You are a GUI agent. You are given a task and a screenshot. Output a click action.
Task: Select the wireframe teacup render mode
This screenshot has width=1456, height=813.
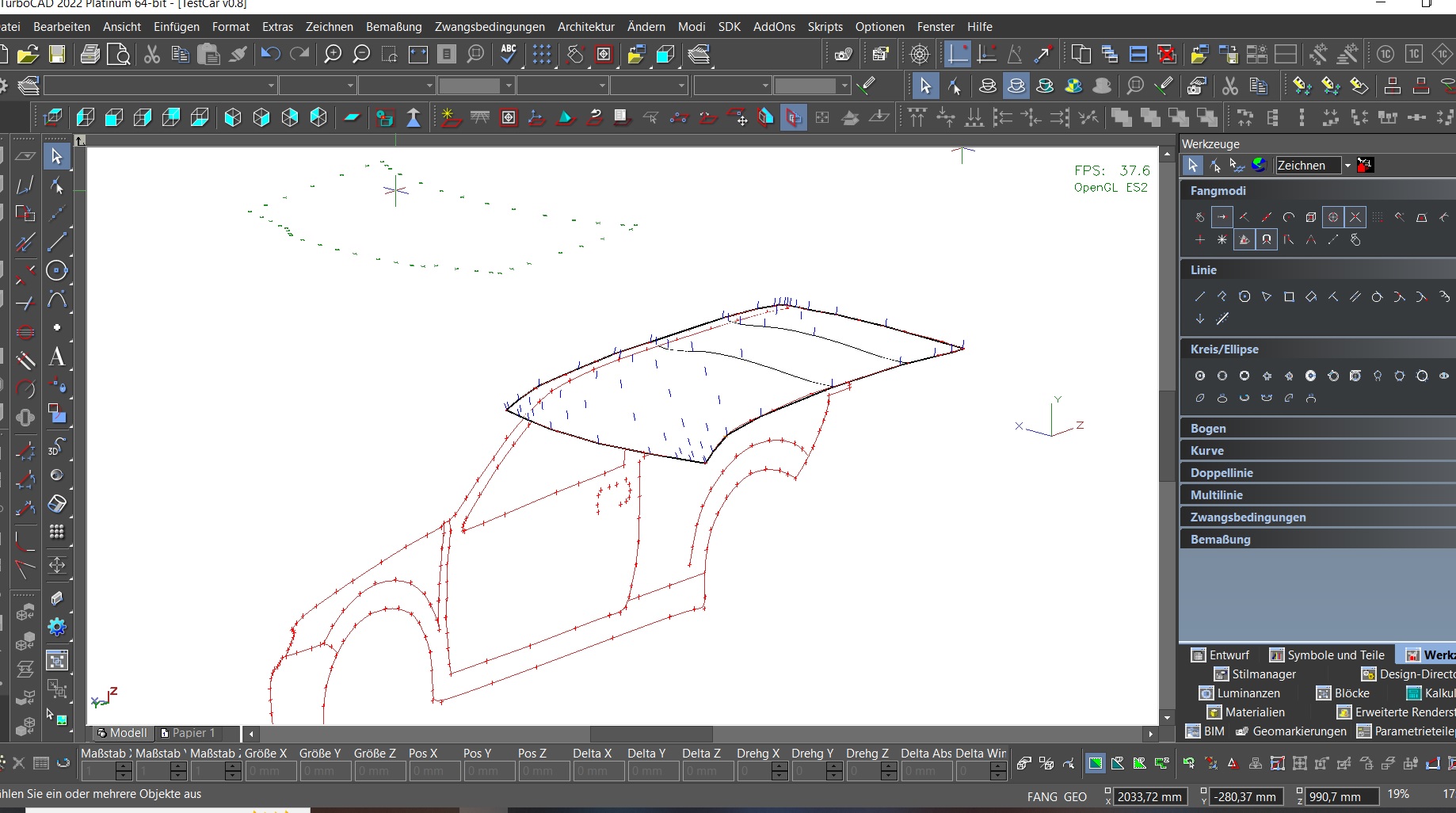pyautogui.click(x=988, y=86)
